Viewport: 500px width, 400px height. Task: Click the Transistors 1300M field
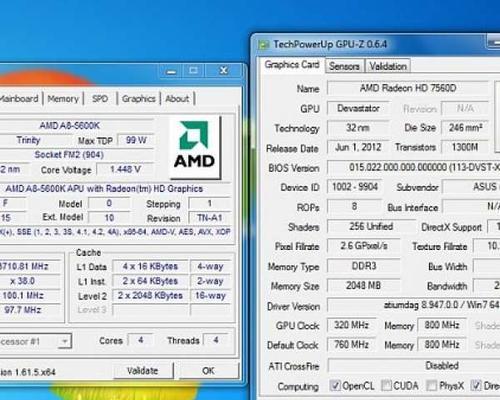(x=465, y=147)
